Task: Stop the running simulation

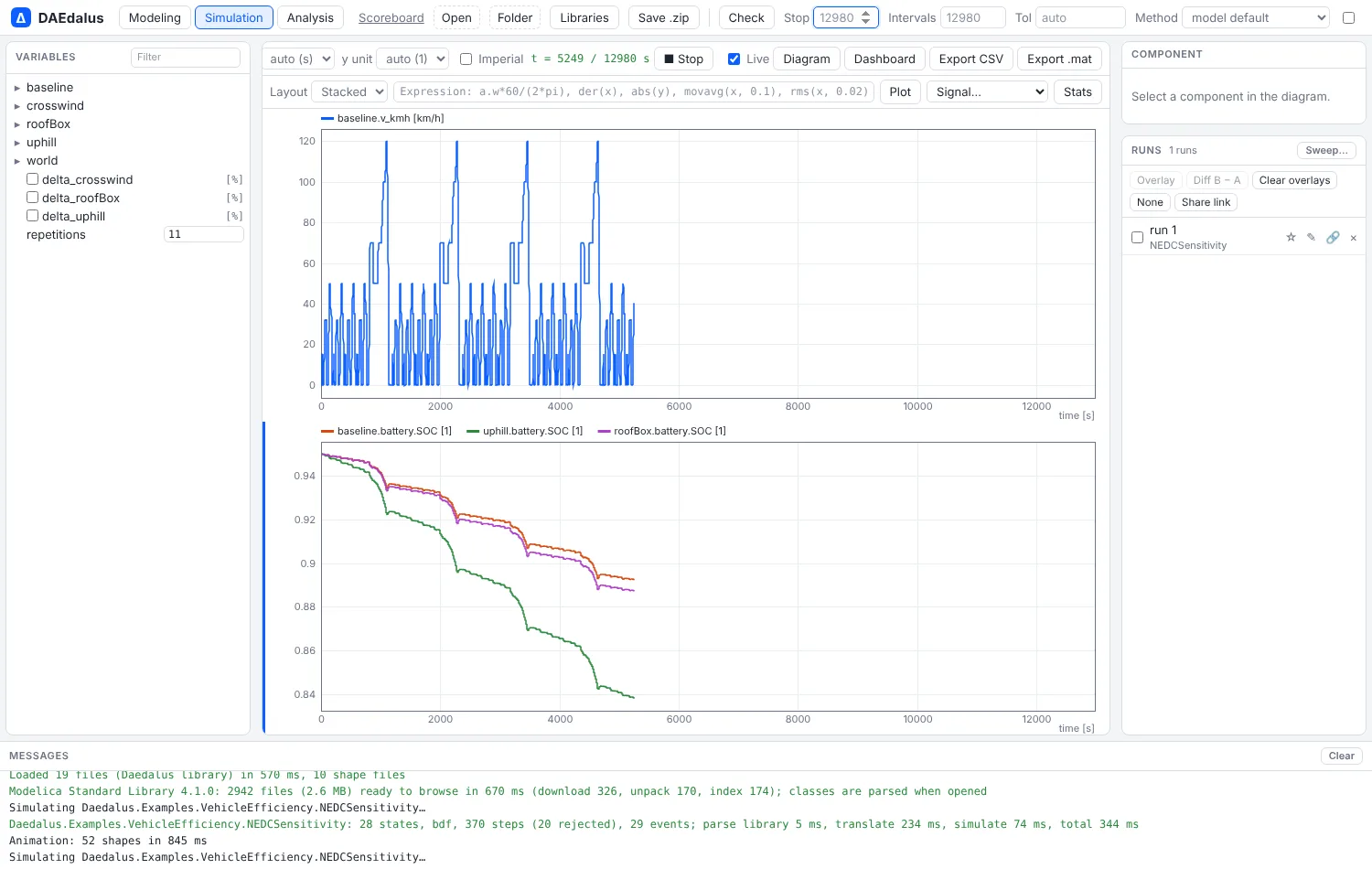Action: tap(683, 59)
